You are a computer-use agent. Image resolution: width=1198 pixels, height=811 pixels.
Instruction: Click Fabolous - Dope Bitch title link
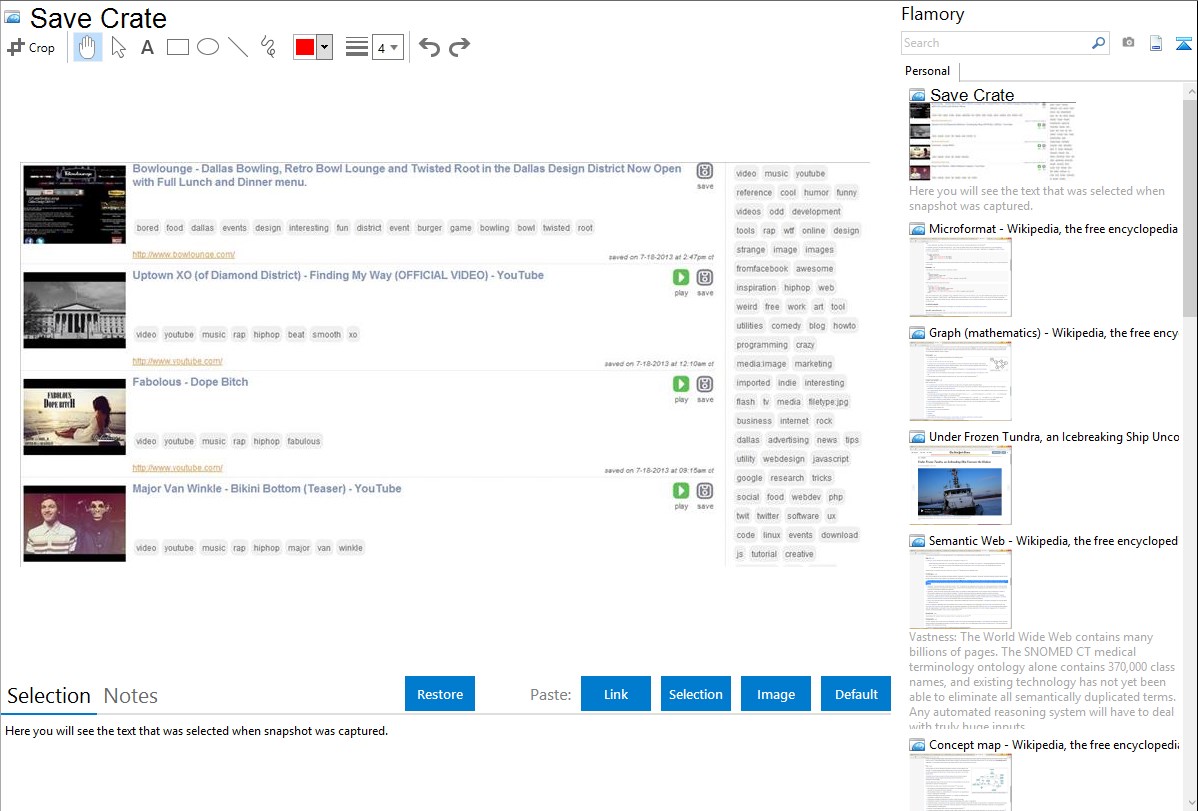tap(190, 382)
